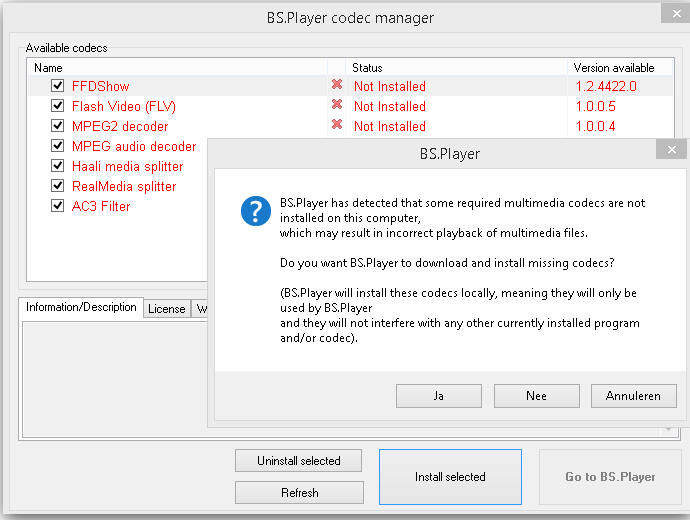This screenshot has width=690, height=520.
Task: Click the Install selected button
Action: [450, 477]
